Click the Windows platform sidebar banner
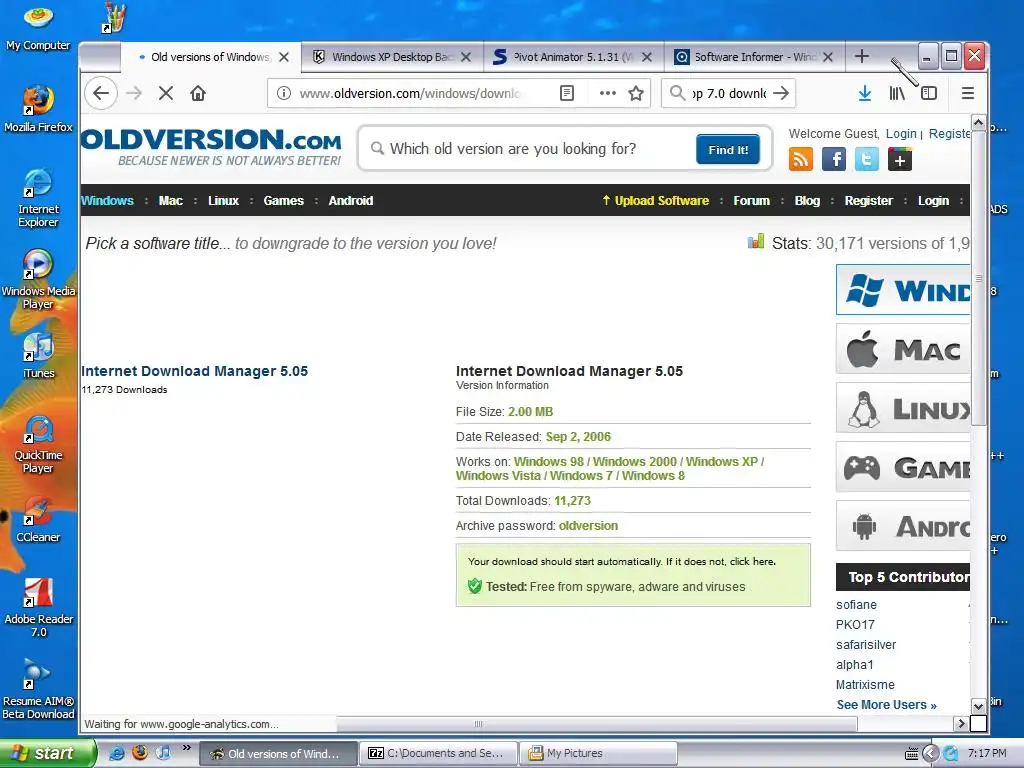The image size is (1024, 768). (x=903, y=289)
